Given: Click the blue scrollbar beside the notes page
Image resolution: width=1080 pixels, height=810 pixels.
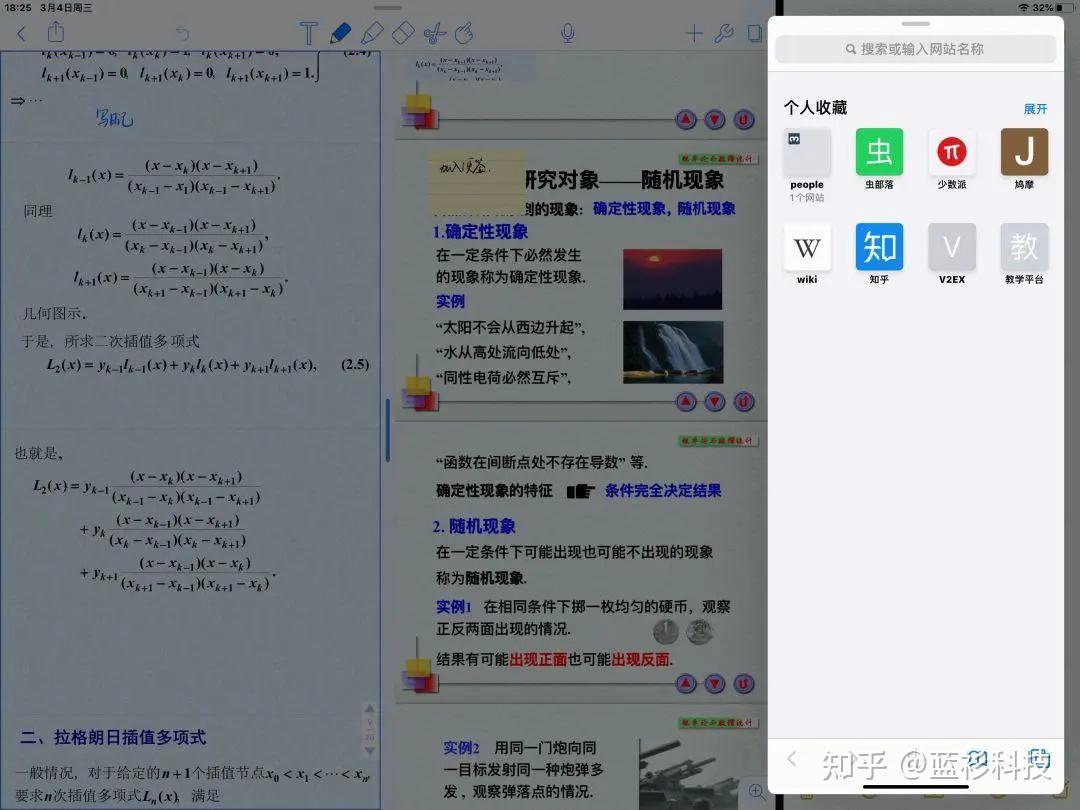Looking at the screenshot, I should click(388, 430).
